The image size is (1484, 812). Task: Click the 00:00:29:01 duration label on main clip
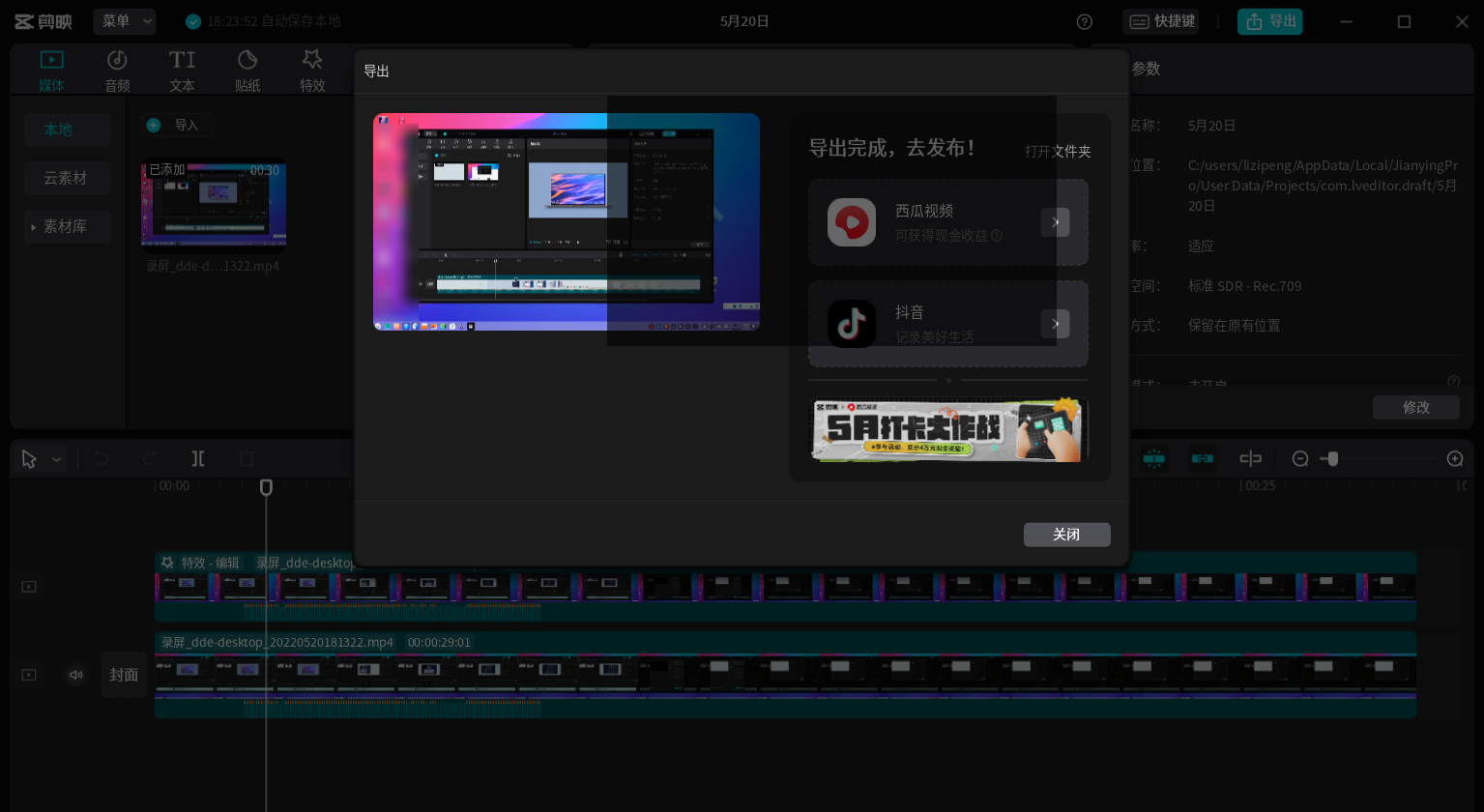tap(439, 643)
